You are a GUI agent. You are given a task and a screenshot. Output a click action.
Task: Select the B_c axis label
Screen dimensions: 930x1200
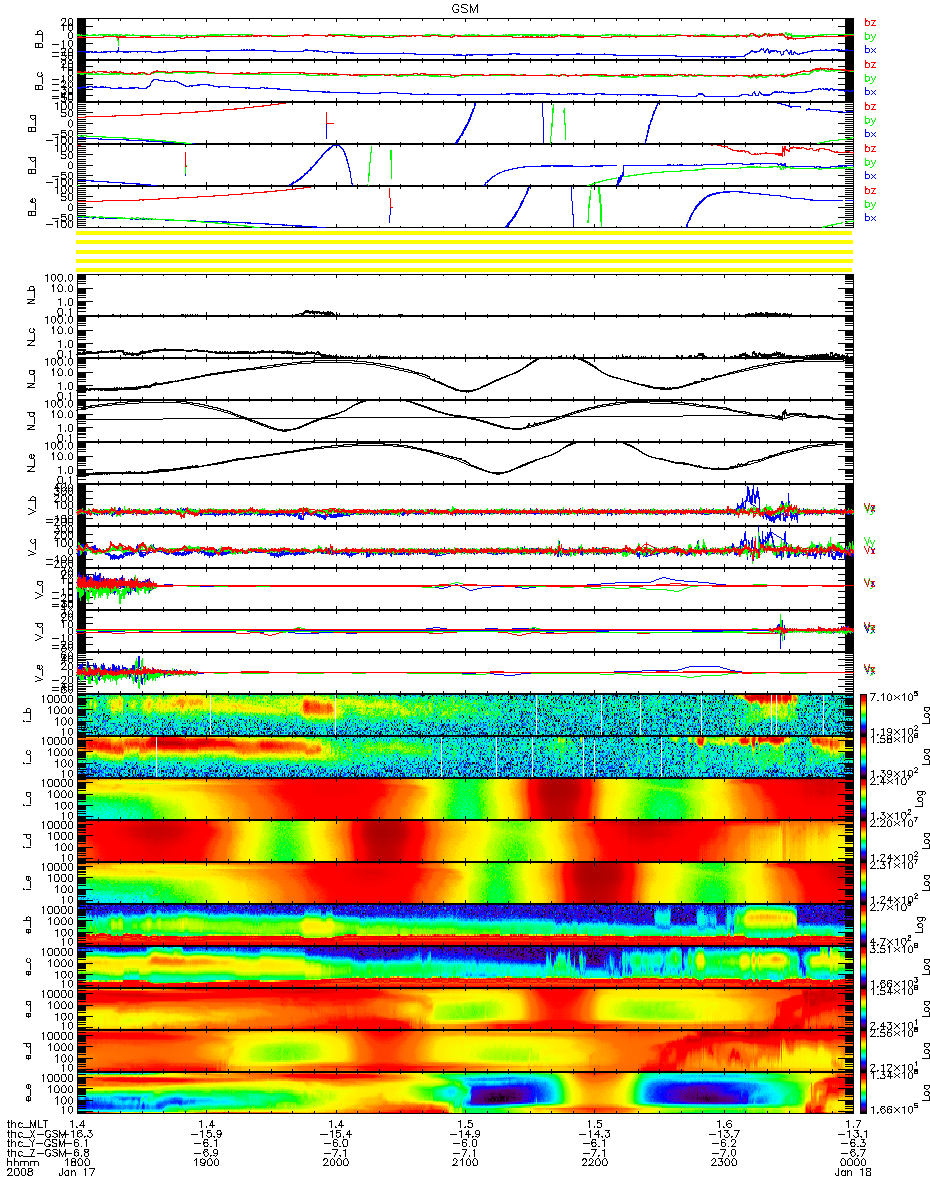[x=40, y=81]
